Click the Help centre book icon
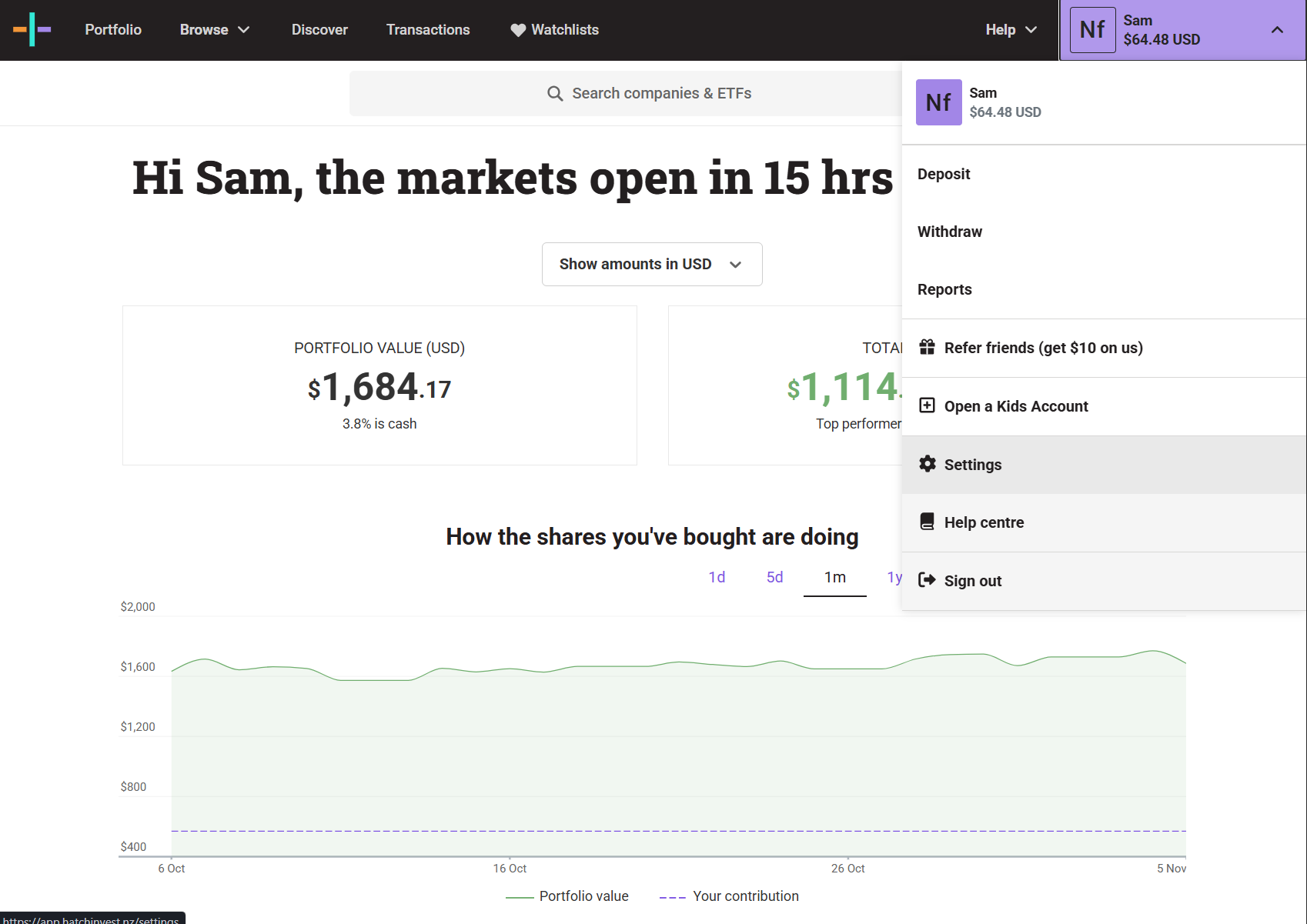The width and height of the screenshot is (1307, 924). pos(928,522)
